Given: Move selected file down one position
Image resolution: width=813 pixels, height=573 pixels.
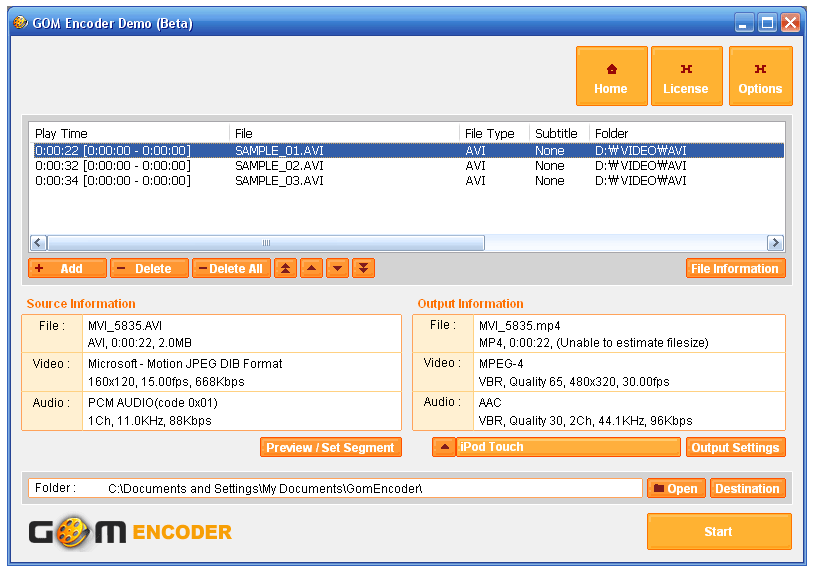Looking at the screenshot, I should point(338,269).
